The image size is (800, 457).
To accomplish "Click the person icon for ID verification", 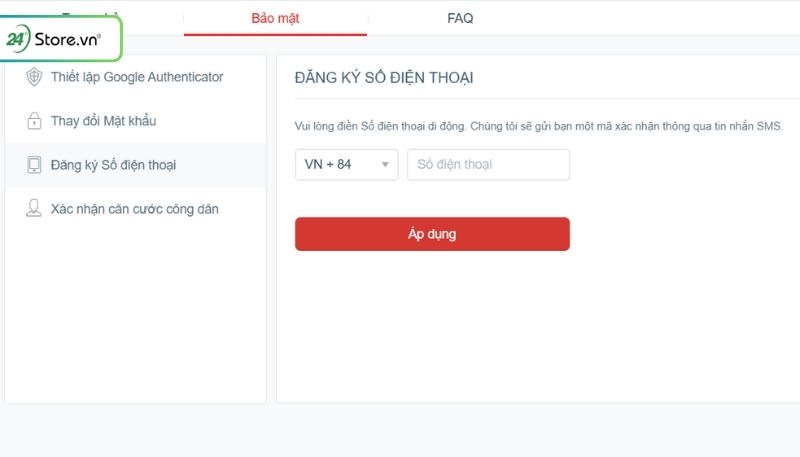I will click(33, 209).
